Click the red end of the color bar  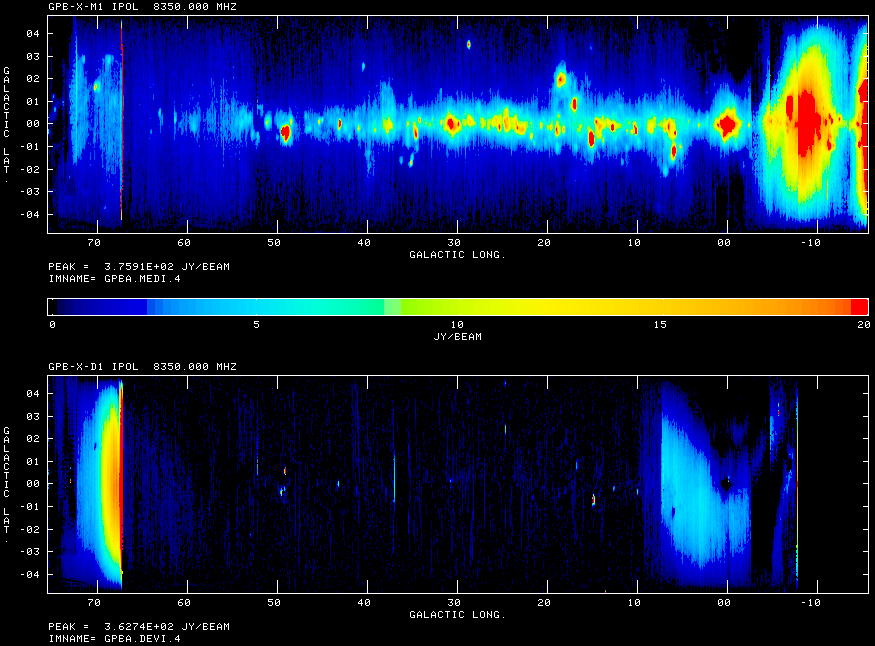coord(859,307)
